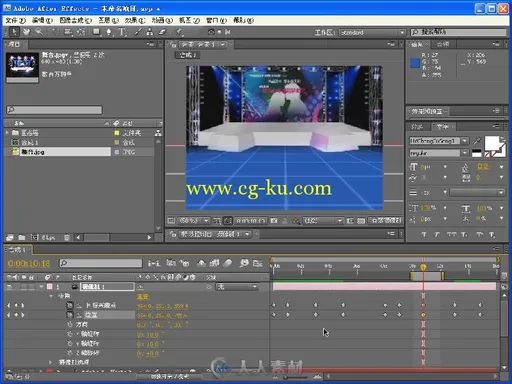Open the layer parent dropdown in timeline

point(237,287)
